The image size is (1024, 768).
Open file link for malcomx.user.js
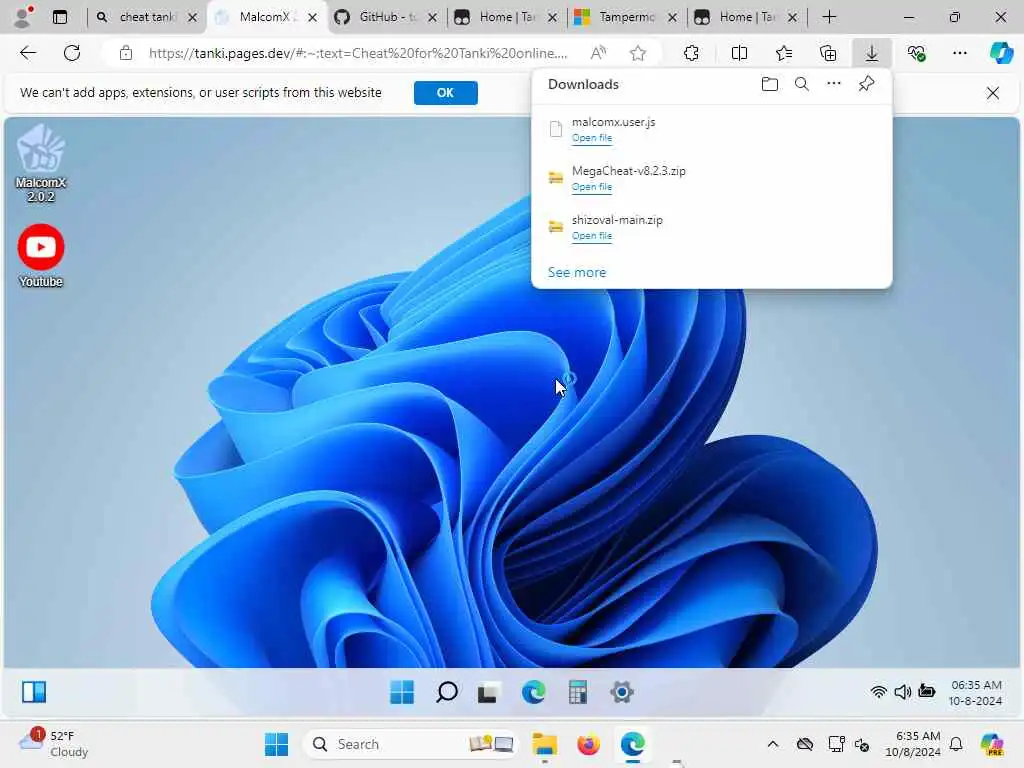coord(592,138)
